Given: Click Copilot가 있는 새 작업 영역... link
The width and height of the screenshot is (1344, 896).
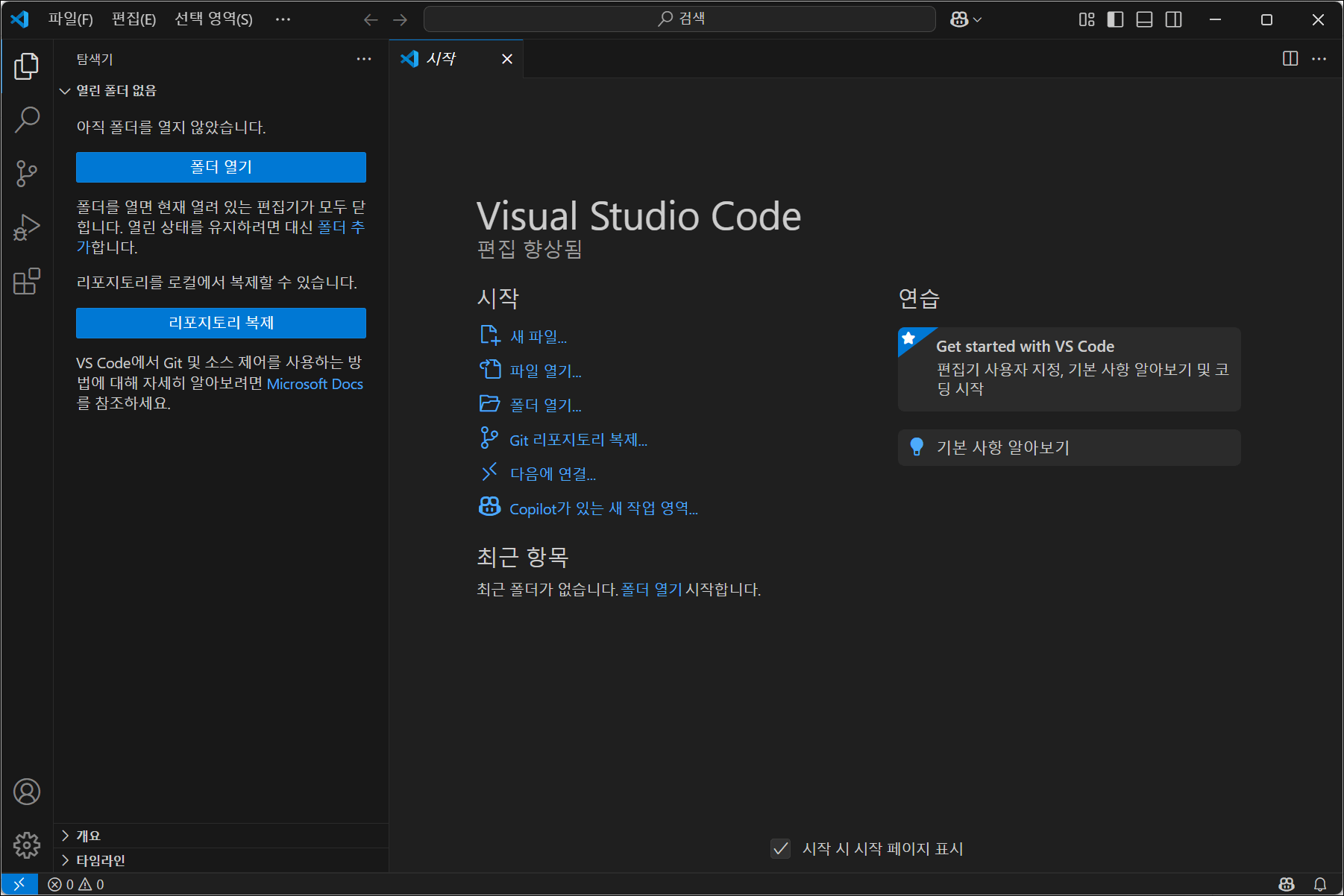Looking at the screenshot, I should pyautogui.click(x=588, y=508).
